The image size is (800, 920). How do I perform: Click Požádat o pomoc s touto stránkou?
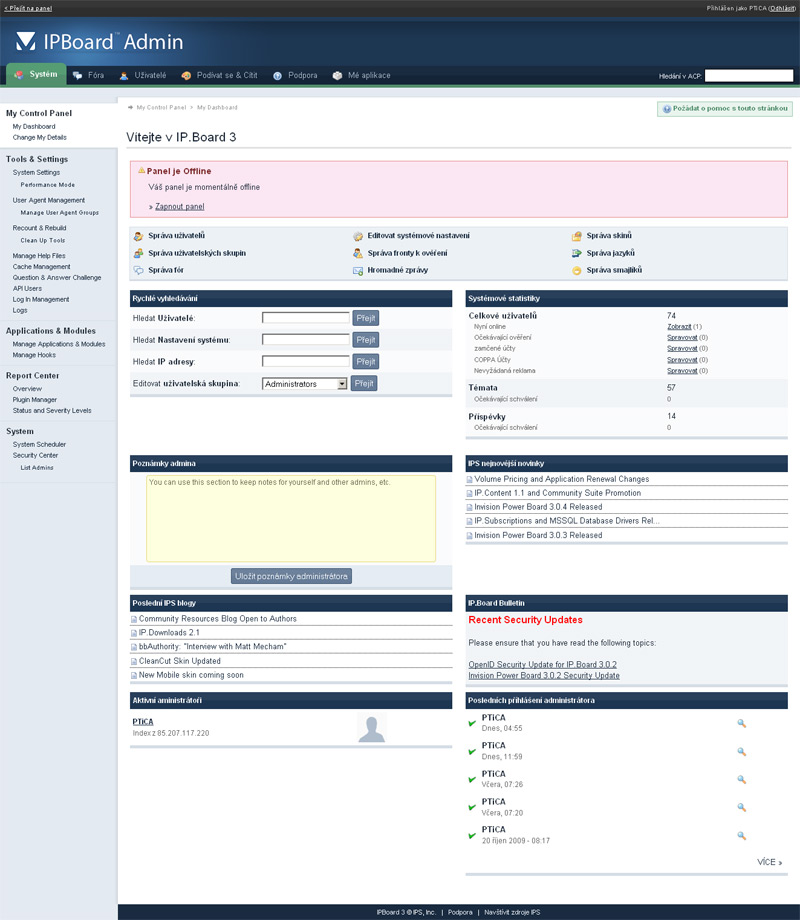pyautogui.click(x=725, y=109)
